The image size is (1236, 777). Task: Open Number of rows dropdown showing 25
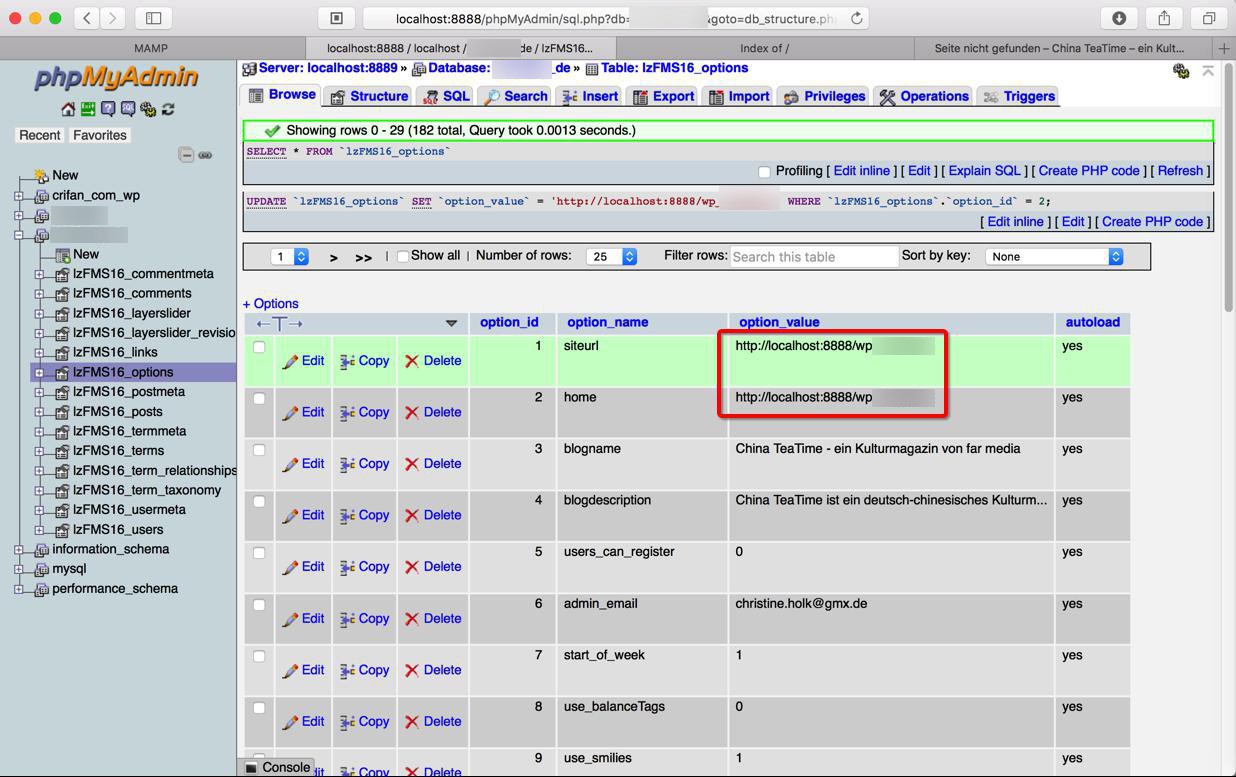pyautogui.click(x=612, y=257)
